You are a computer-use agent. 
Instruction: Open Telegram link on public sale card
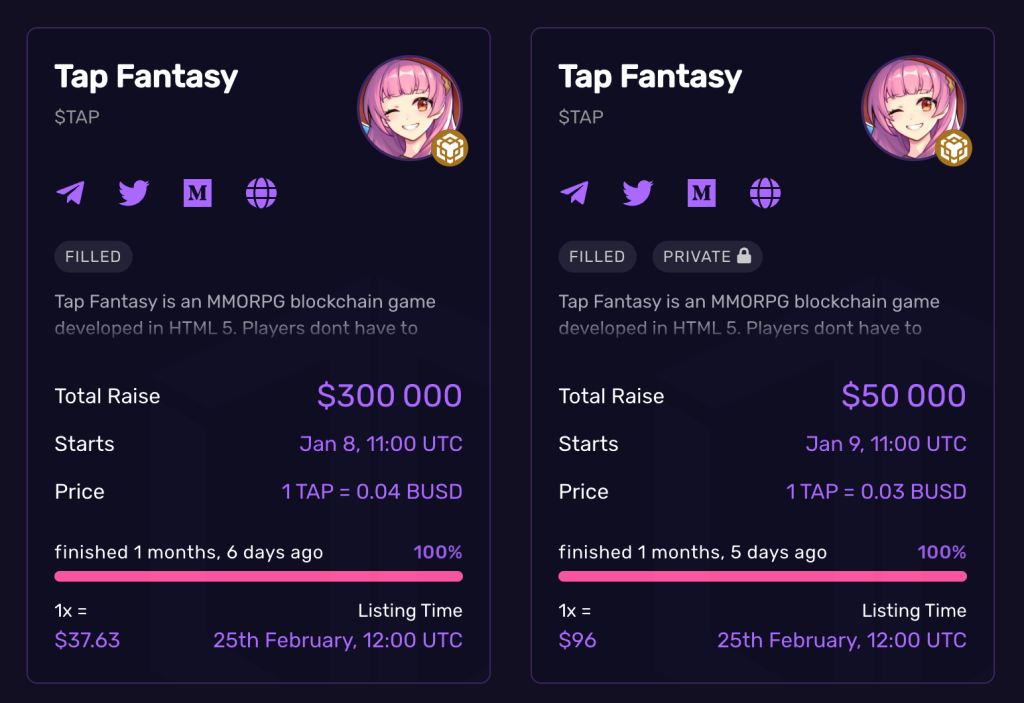[70, 193]
